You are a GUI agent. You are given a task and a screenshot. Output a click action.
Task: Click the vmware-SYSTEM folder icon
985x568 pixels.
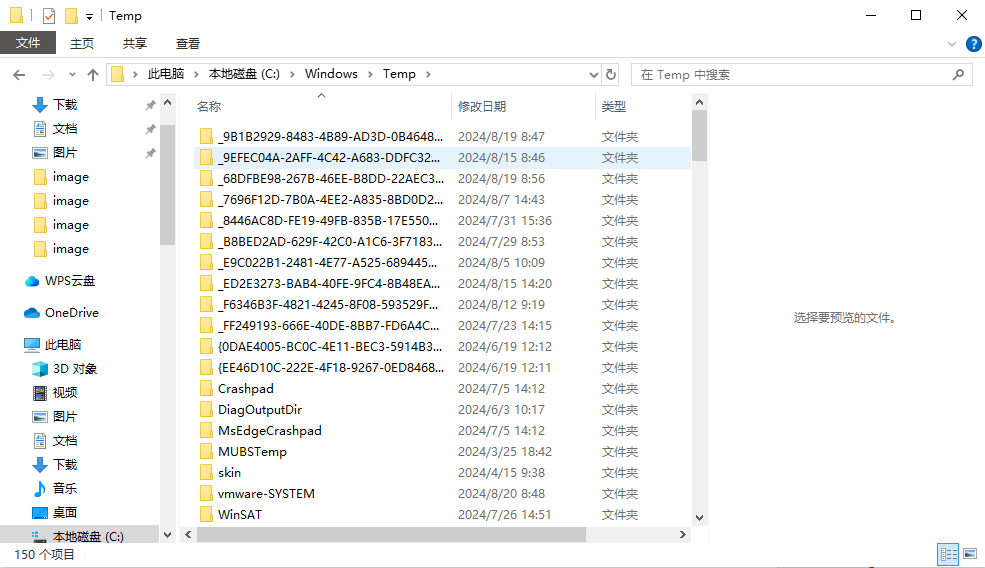tap(206, 494)
